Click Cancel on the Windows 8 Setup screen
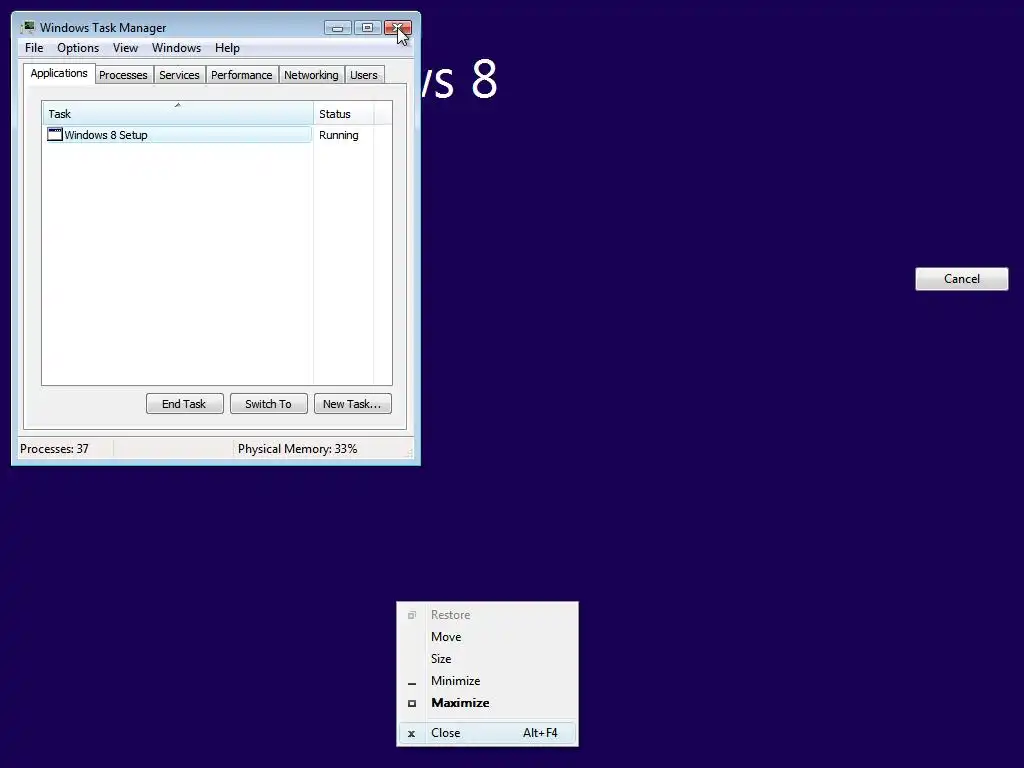This screenshot has height=768, width=1024. [x=961, y=279]
